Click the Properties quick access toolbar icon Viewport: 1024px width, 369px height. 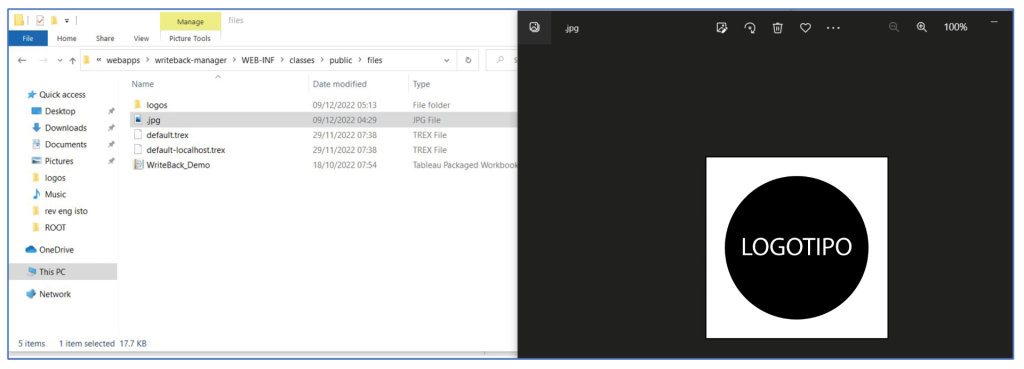point(40,20)
